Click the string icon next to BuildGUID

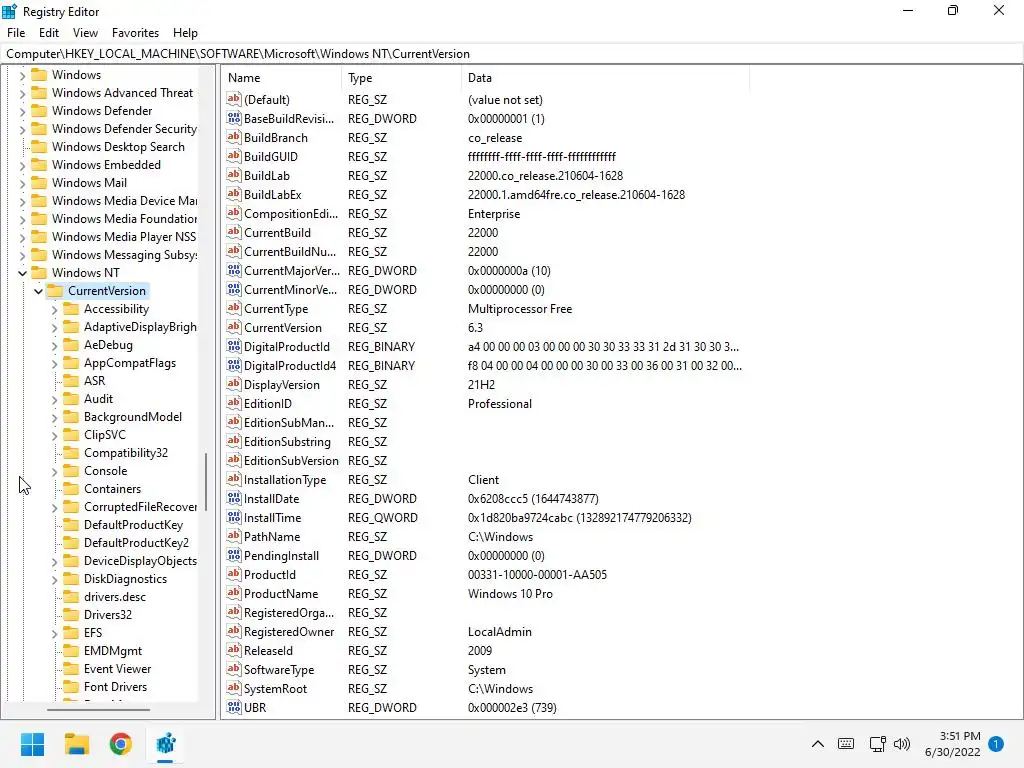(x=234, y=156)
